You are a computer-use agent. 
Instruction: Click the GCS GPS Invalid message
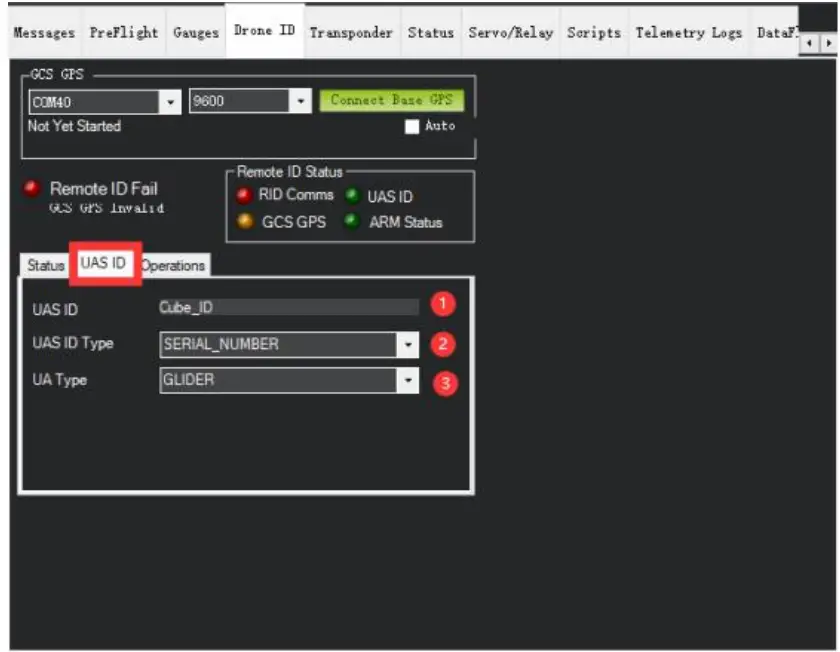[x=107, y=208]
